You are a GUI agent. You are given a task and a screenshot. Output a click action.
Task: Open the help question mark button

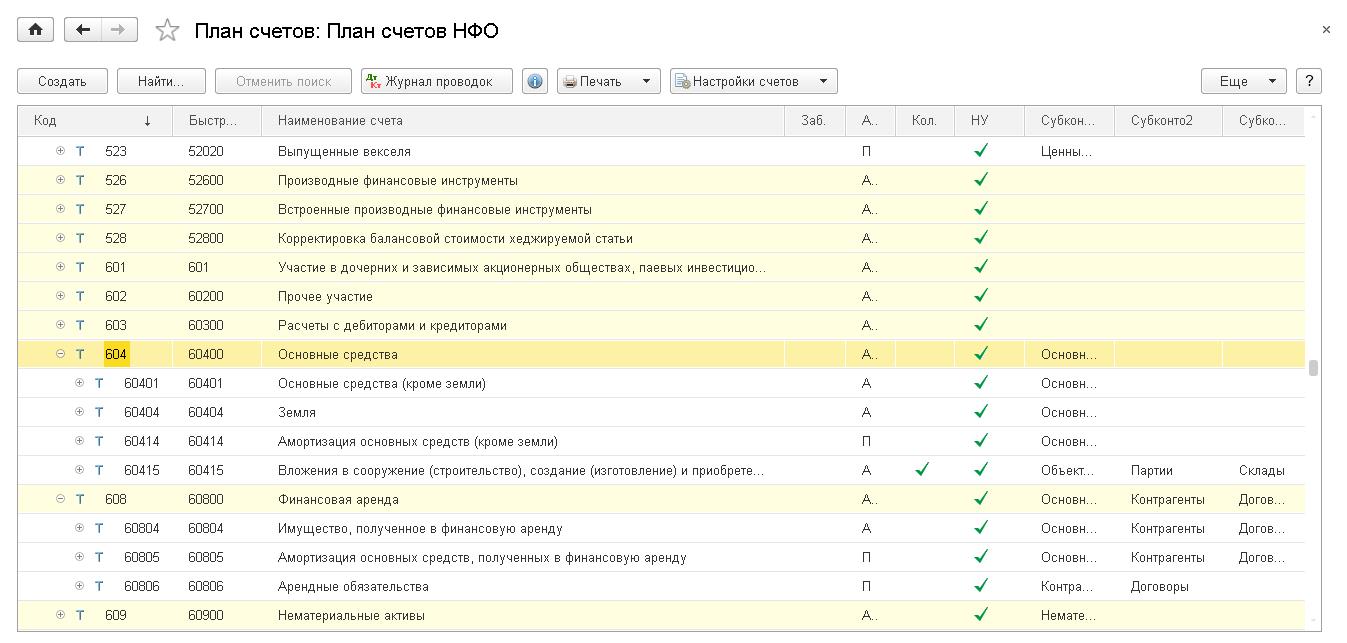1308,82
